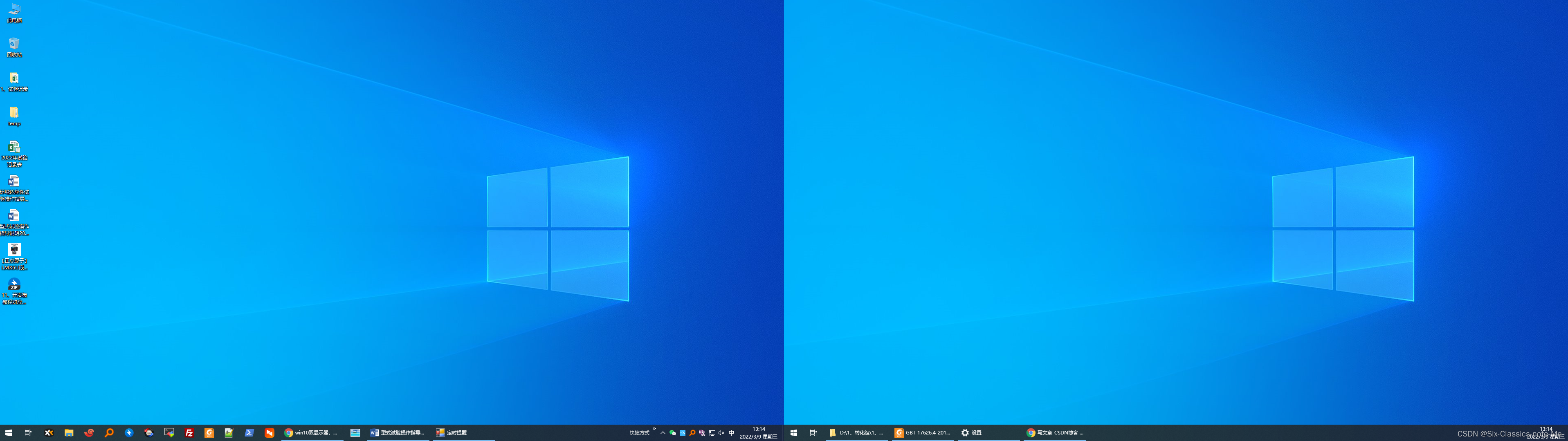Switch to the win10双显示器 Chrome window

[x=312, y=432]
